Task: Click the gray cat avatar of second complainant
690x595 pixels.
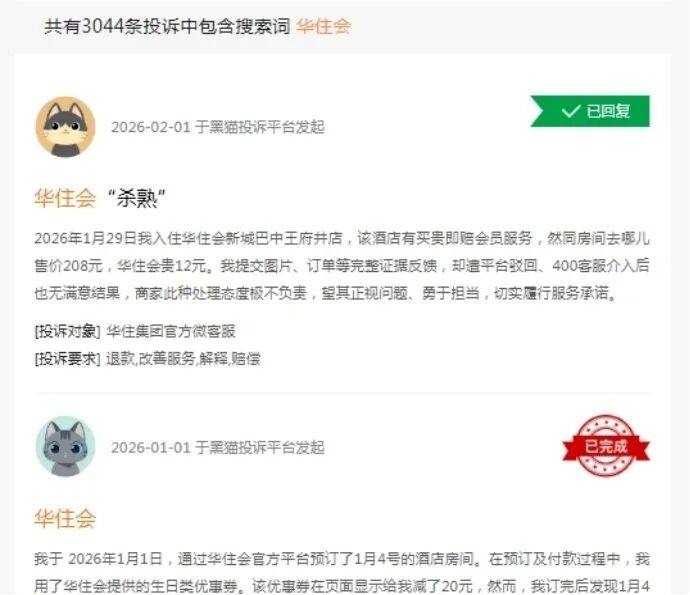Action: point(65,447)
